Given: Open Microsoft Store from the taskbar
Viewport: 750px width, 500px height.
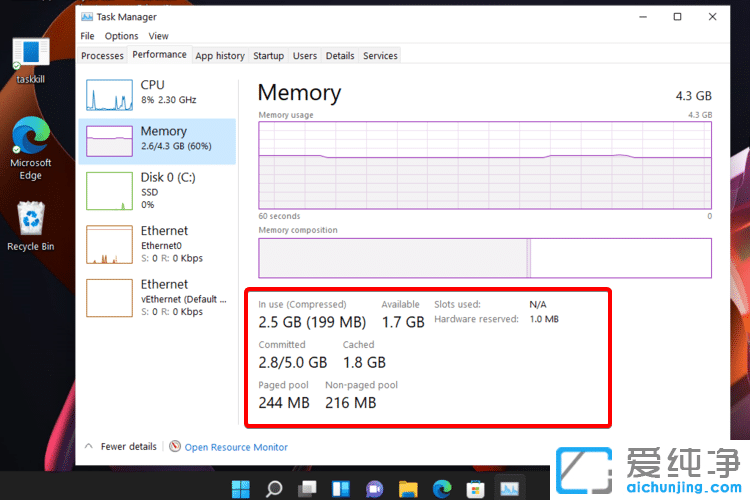Looking at the screenshot, I should pyautogui.click(x=476, y=489).
